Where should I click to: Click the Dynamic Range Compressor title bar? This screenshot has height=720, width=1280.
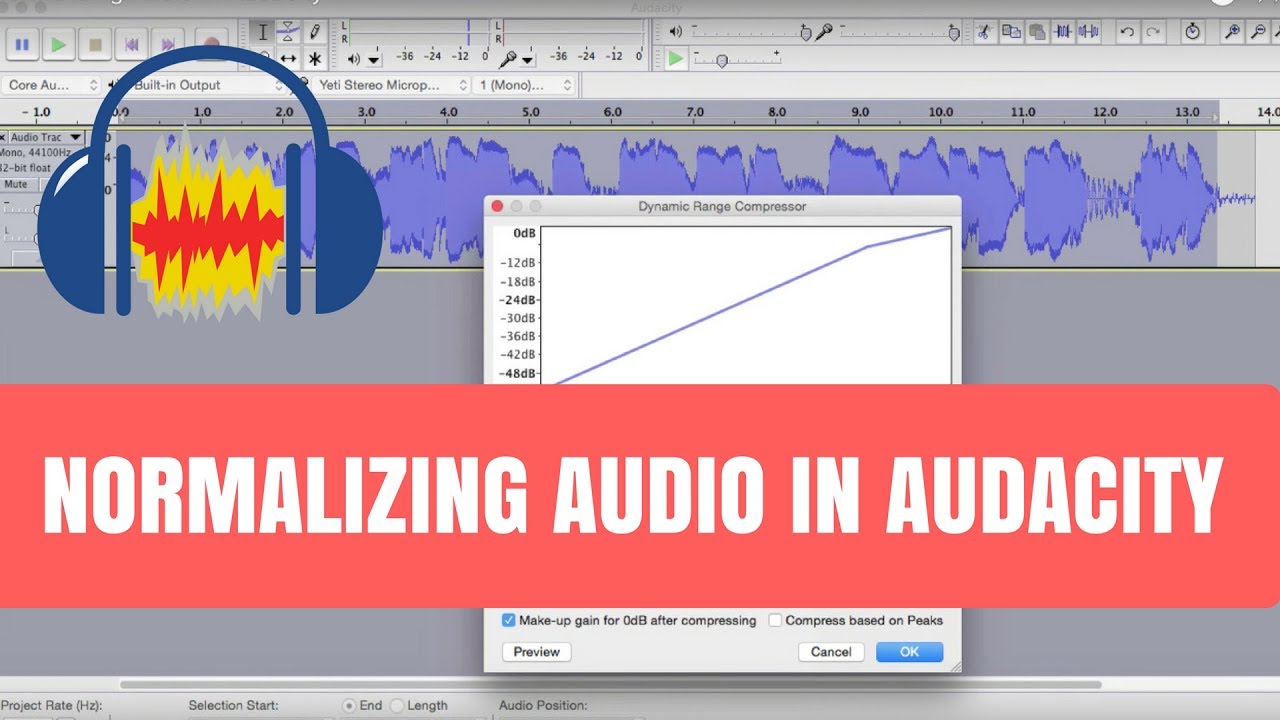[x=722, y=206]
